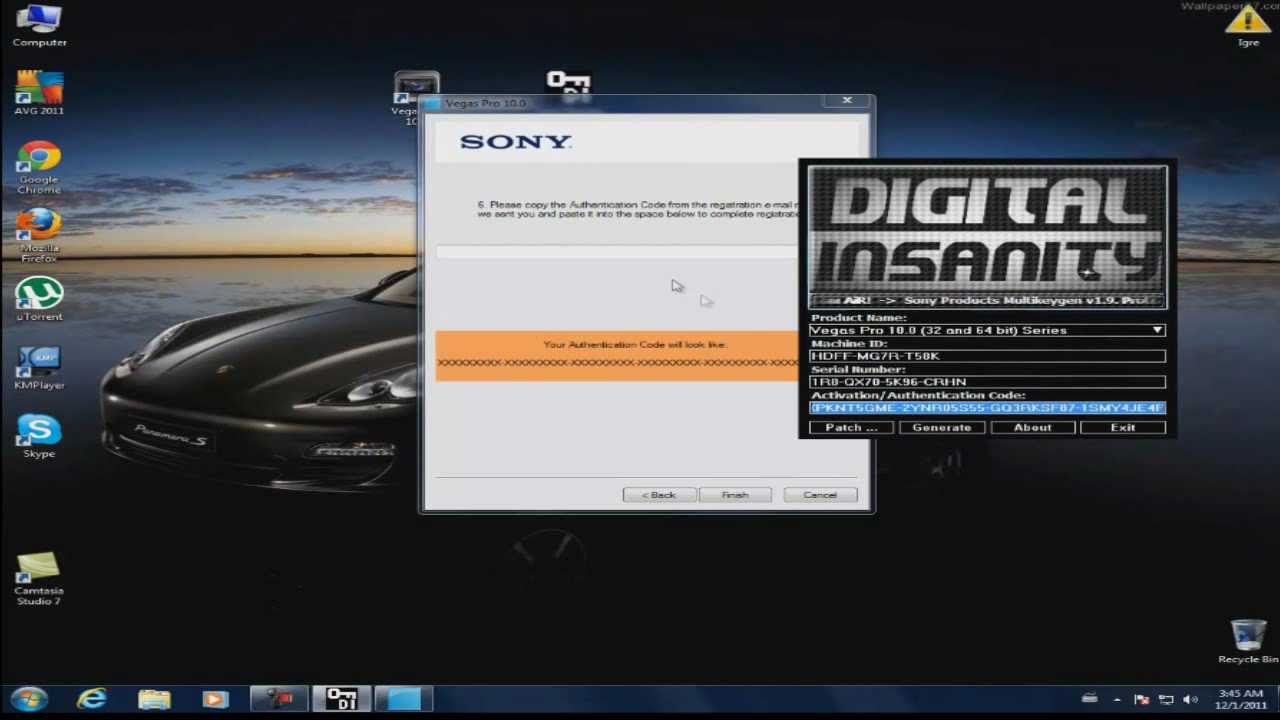Select the keygen desktop icon behind the Vegas window
The image size is (1280, 720).
(568, 83)
